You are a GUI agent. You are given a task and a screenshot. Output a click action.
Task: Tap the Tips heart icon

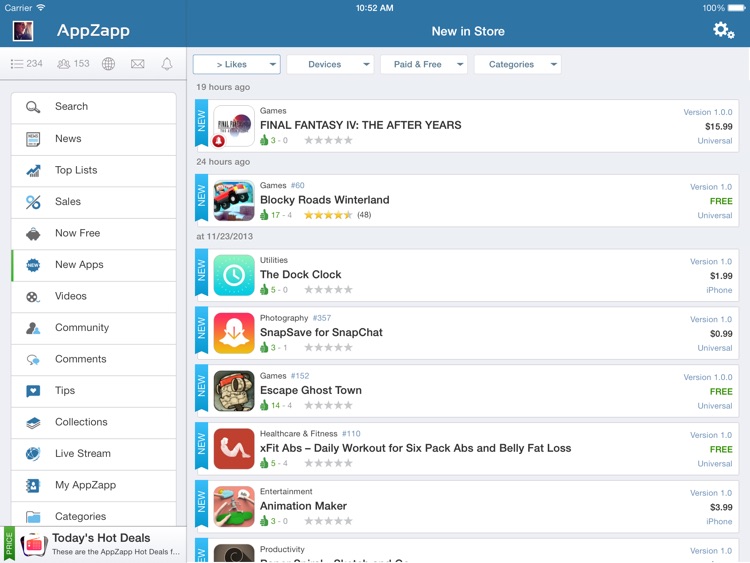click(x=33, y=391)
